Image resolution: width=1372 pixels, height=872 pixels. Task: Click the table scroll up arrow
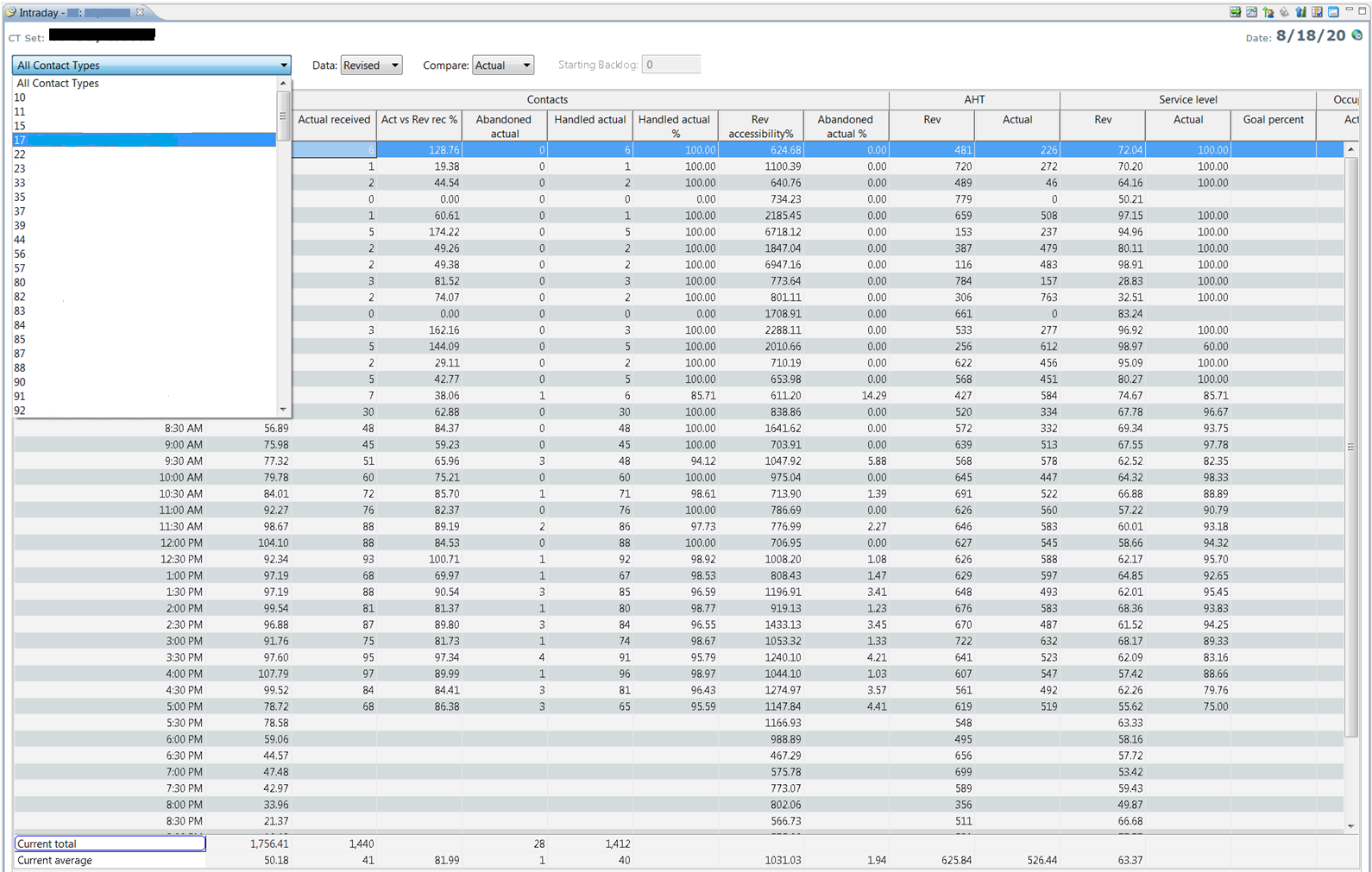click(x=1351, y=150)
